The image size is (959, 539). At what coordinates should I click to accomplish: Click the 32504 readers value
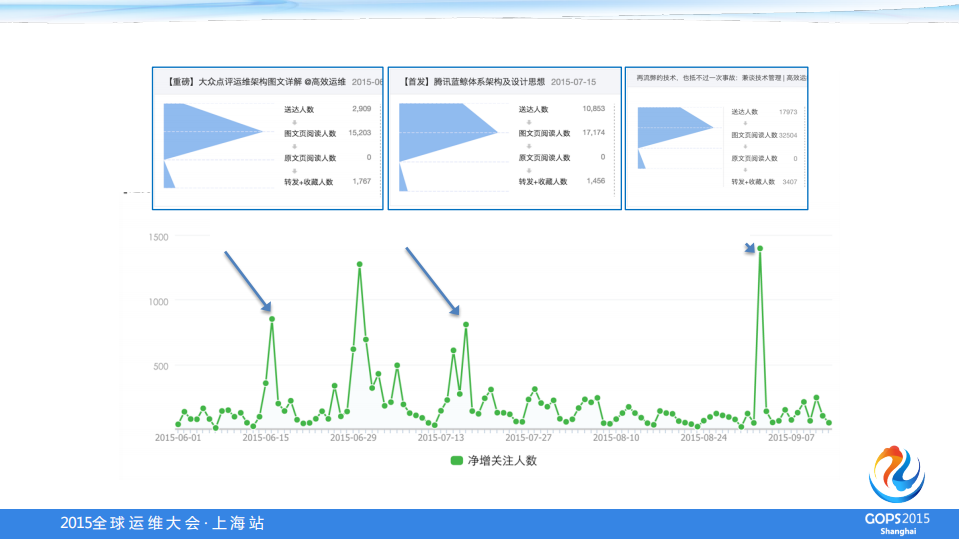788,135
